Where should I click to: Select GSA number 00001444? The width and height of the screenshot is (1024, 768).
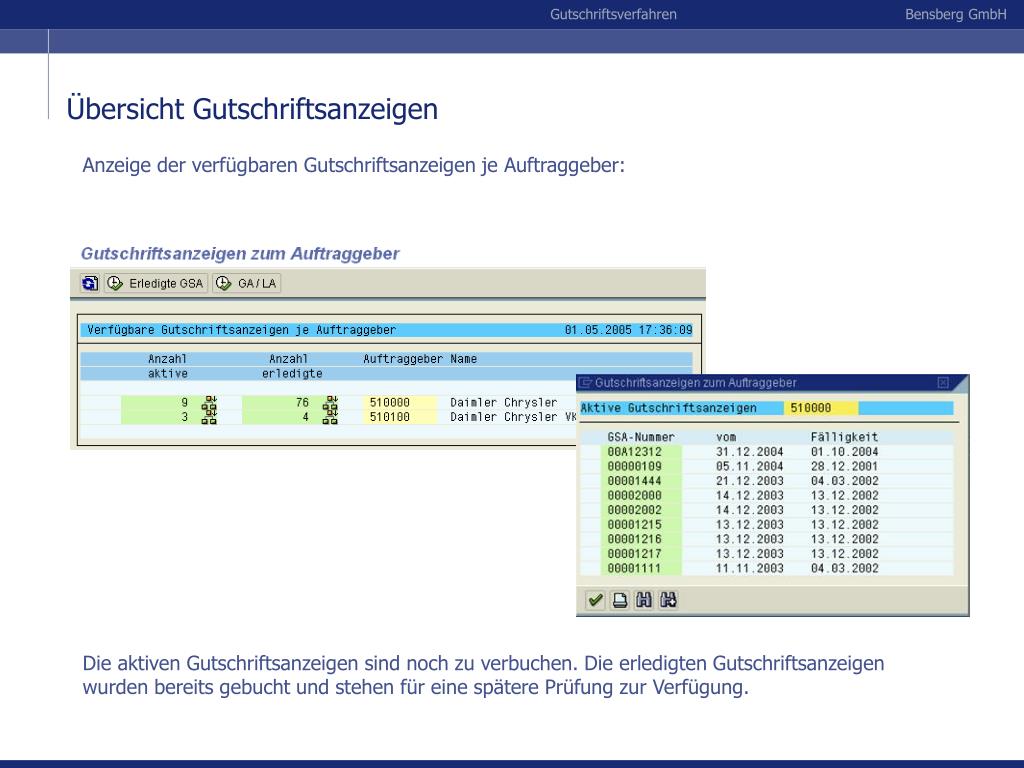tap(634, 481)
